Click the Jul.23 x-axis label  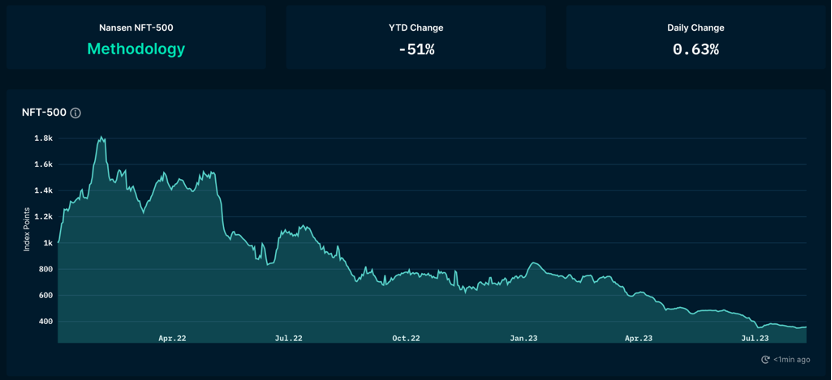click(755, 338)
